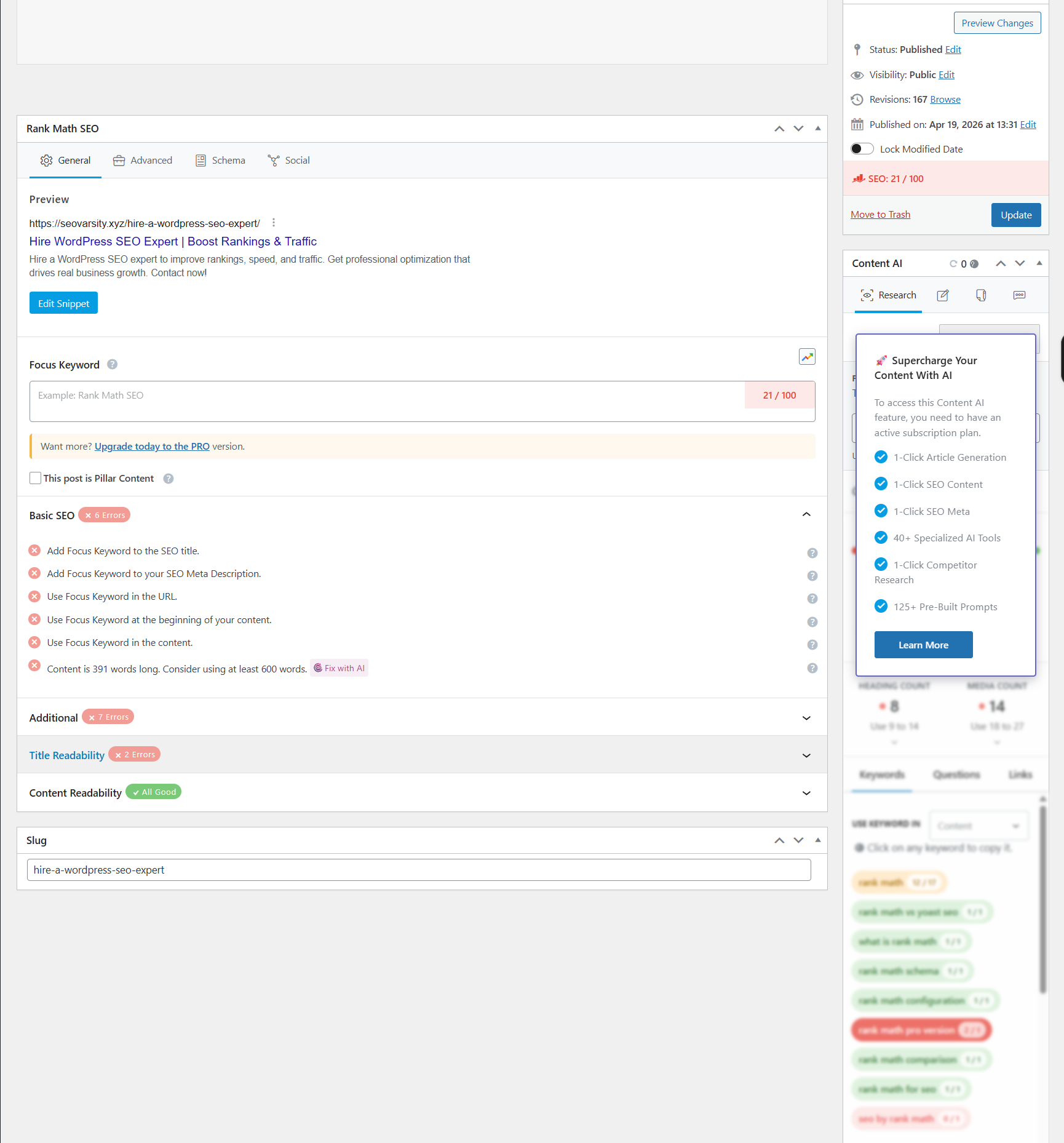This screenshot has width=1064, height=1143.
Task: Expand Title Readability section
Action: pos(806,755)
